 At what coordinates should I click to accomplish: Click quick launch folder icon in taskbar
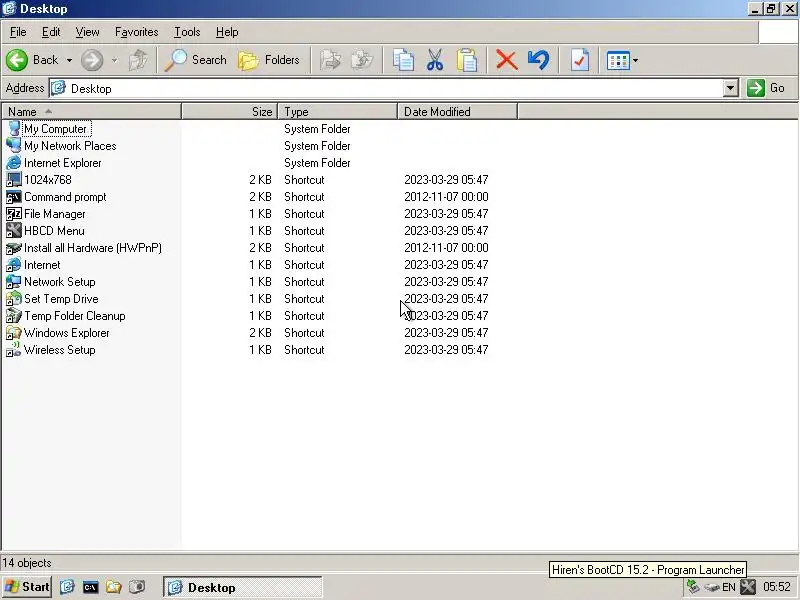[114, 587]
